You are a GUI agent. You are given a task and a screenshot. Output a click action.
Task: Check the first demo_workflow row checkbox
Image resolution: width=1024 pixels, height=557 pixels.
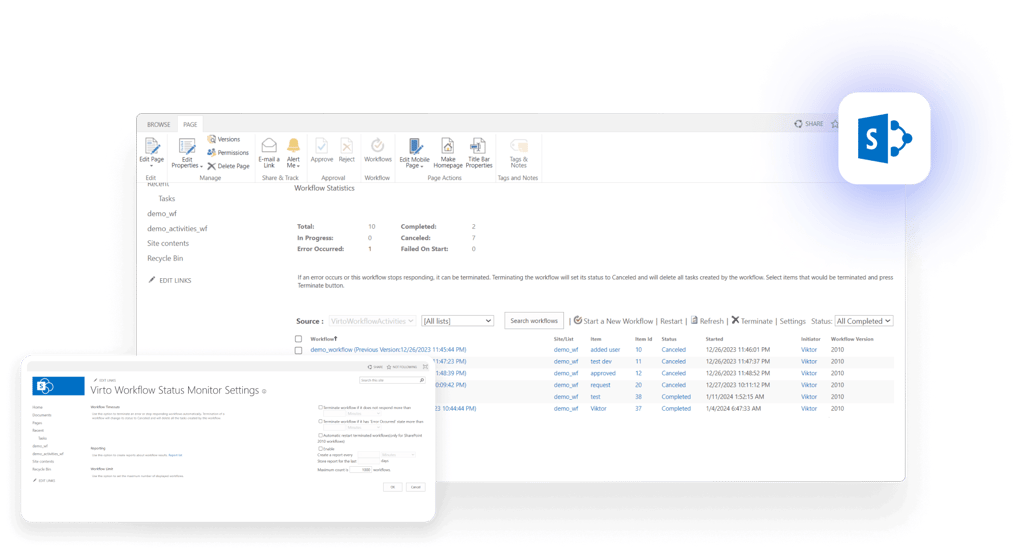298,350
